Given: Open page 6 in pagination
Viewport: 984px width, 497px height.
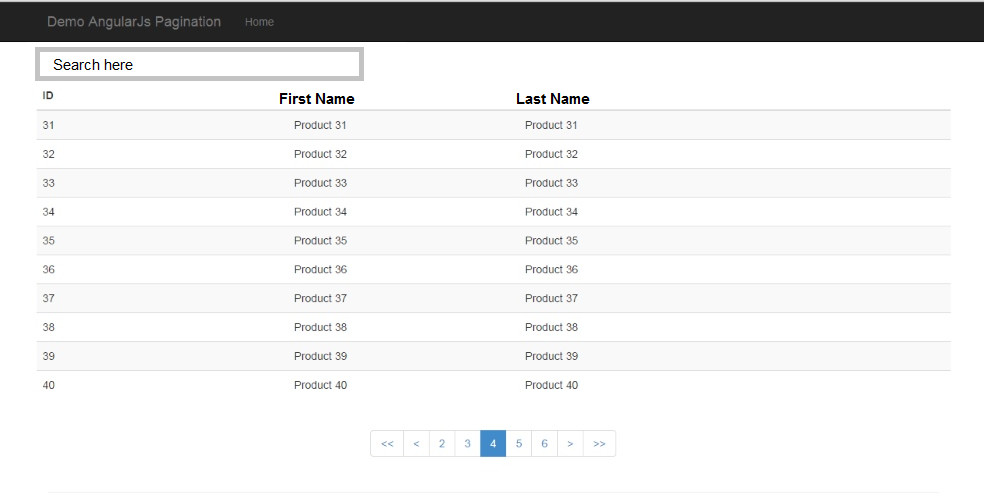Looking at the screenshot, I should [545, 444].
